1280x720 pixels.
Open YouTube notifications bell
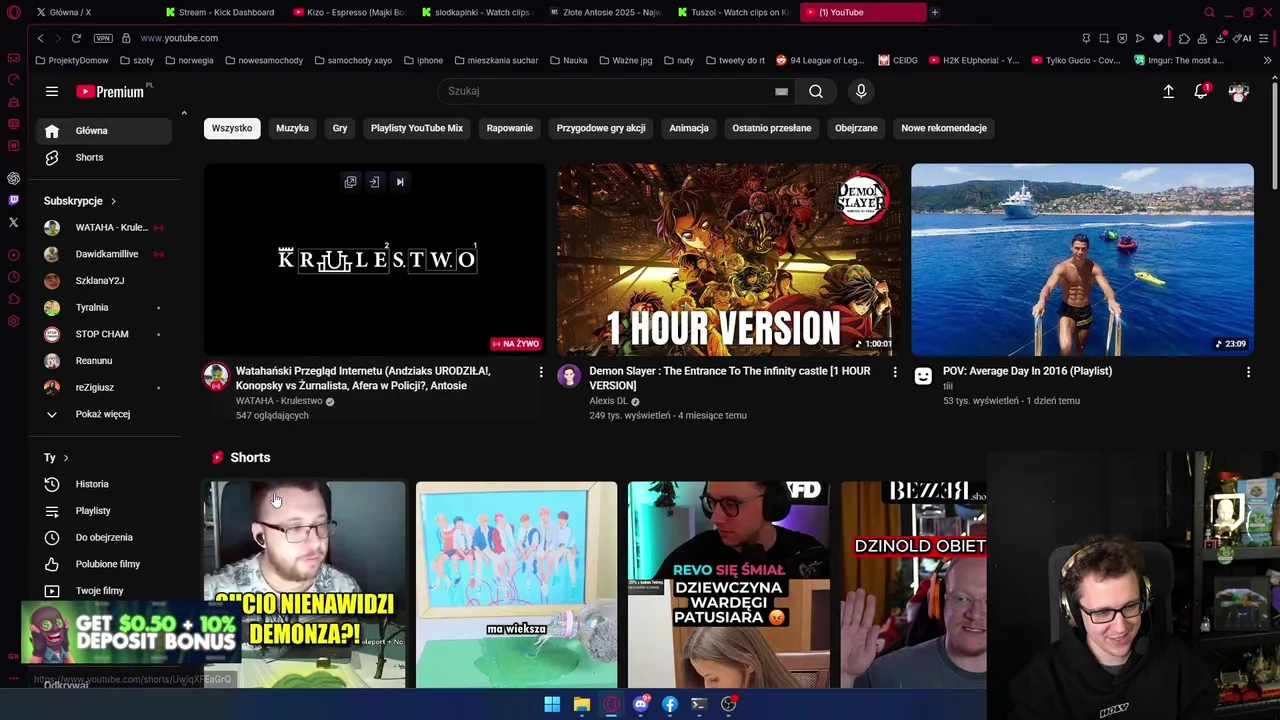coord(1201,91)
